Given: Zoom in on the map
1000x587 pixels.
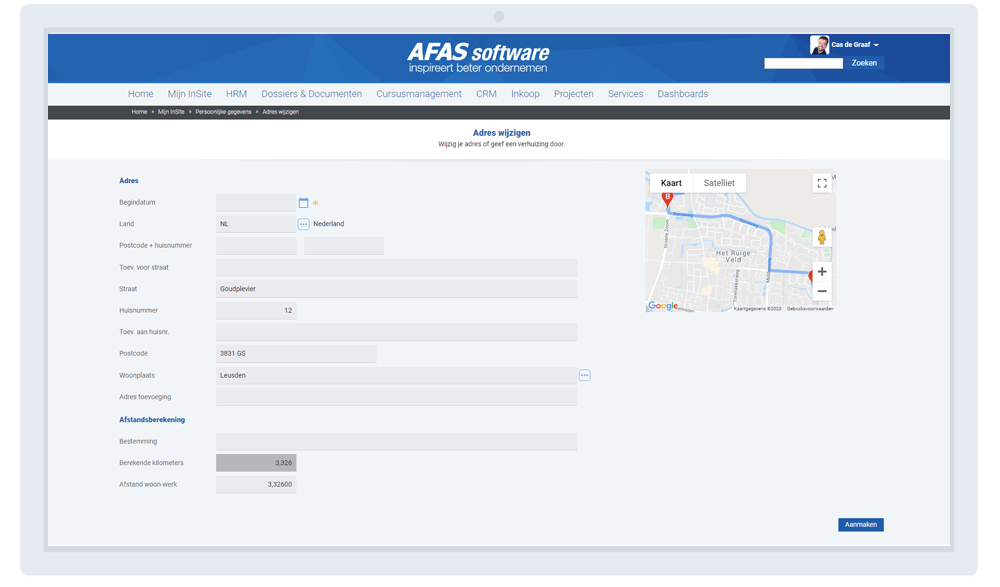Looking at the screenshot, I should (822, 272).
